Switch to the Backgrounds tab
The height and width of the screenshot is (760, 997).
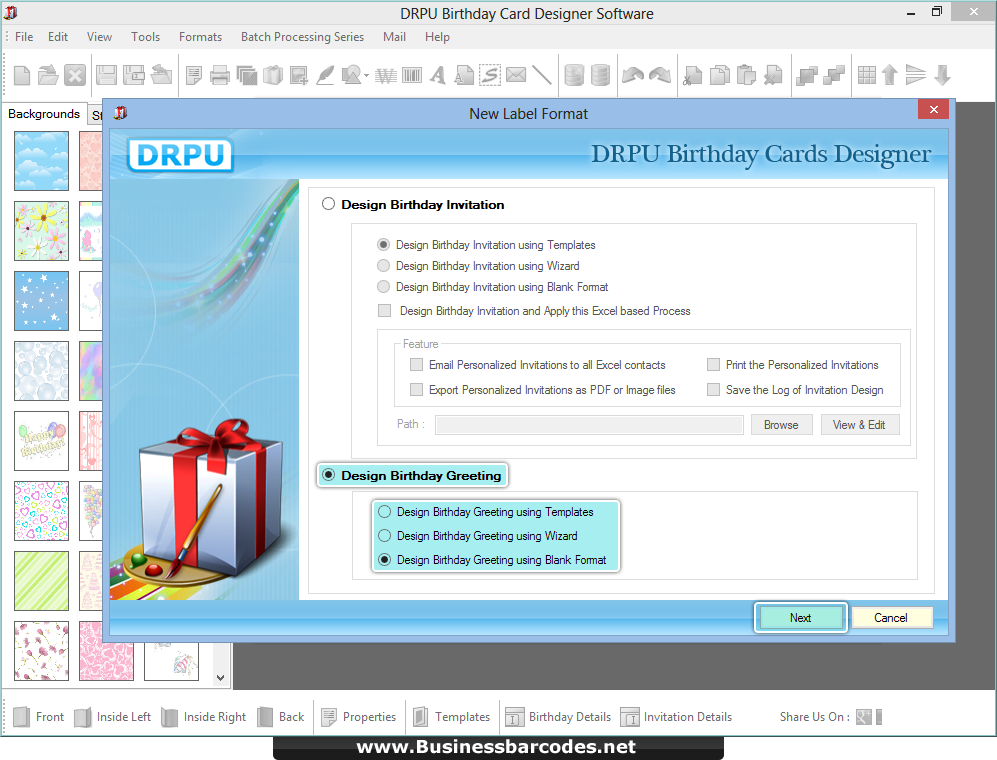44,114
